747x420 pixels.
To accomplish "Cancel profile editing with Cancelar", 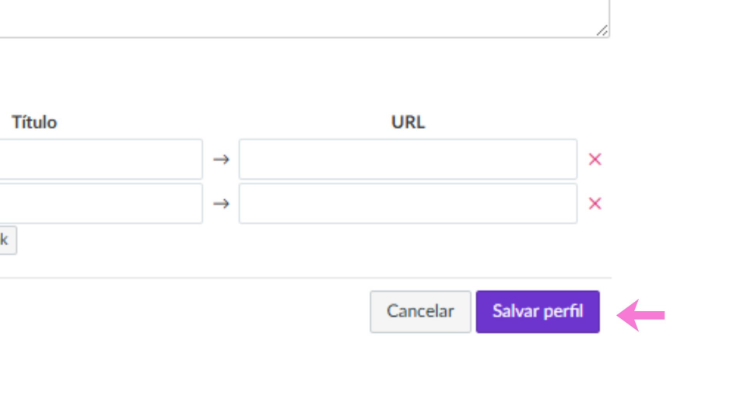I will (420, 311).
